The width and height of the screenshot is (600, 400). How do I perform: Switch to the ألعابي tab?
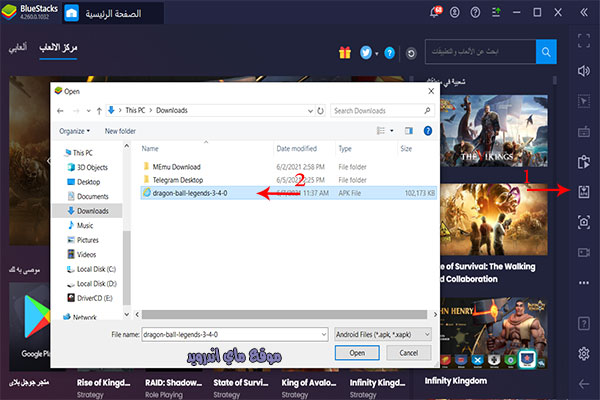(18, 48)
